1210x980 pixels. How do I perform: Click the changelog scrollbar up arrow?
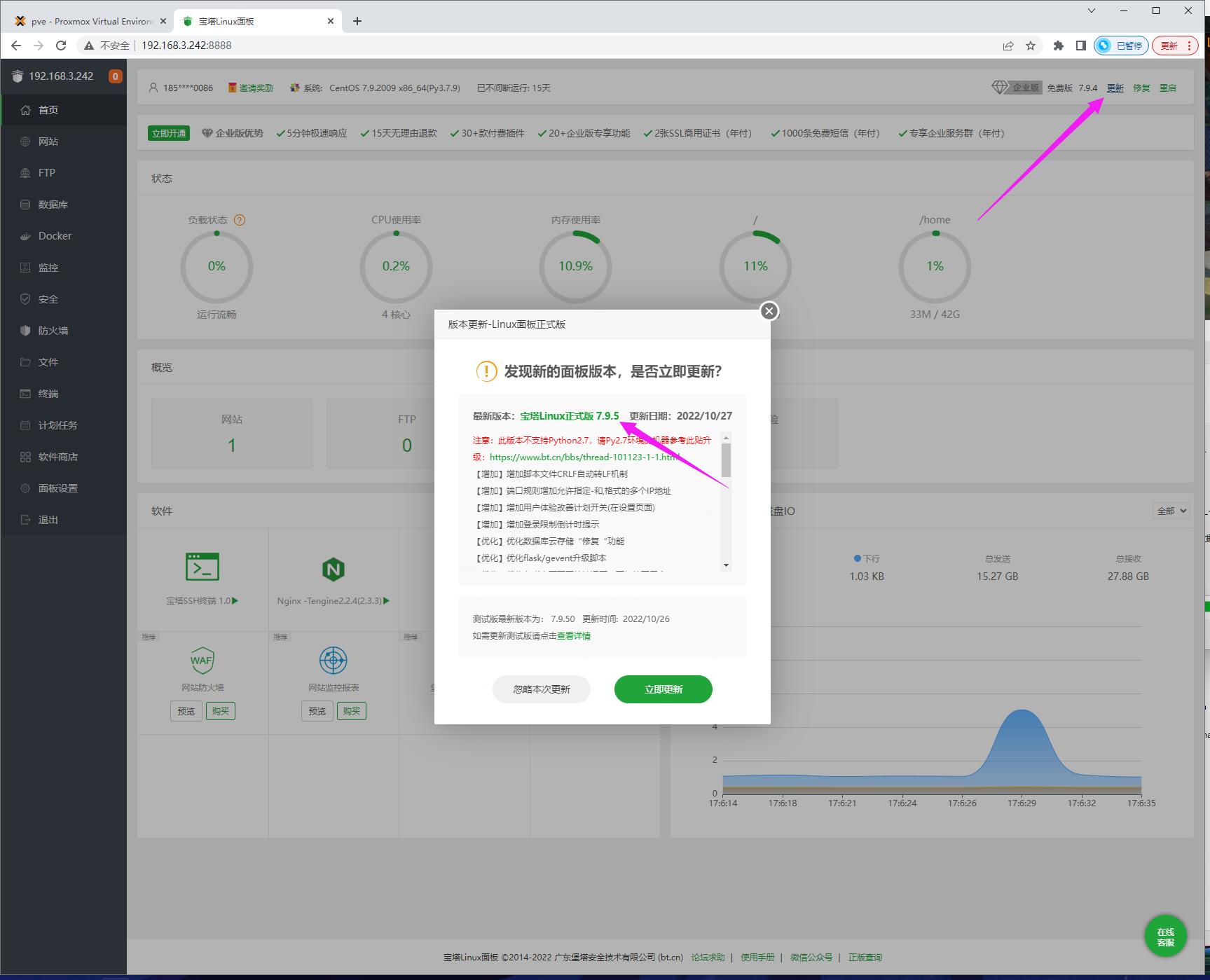pyautogui.click(x=726, y=437)
